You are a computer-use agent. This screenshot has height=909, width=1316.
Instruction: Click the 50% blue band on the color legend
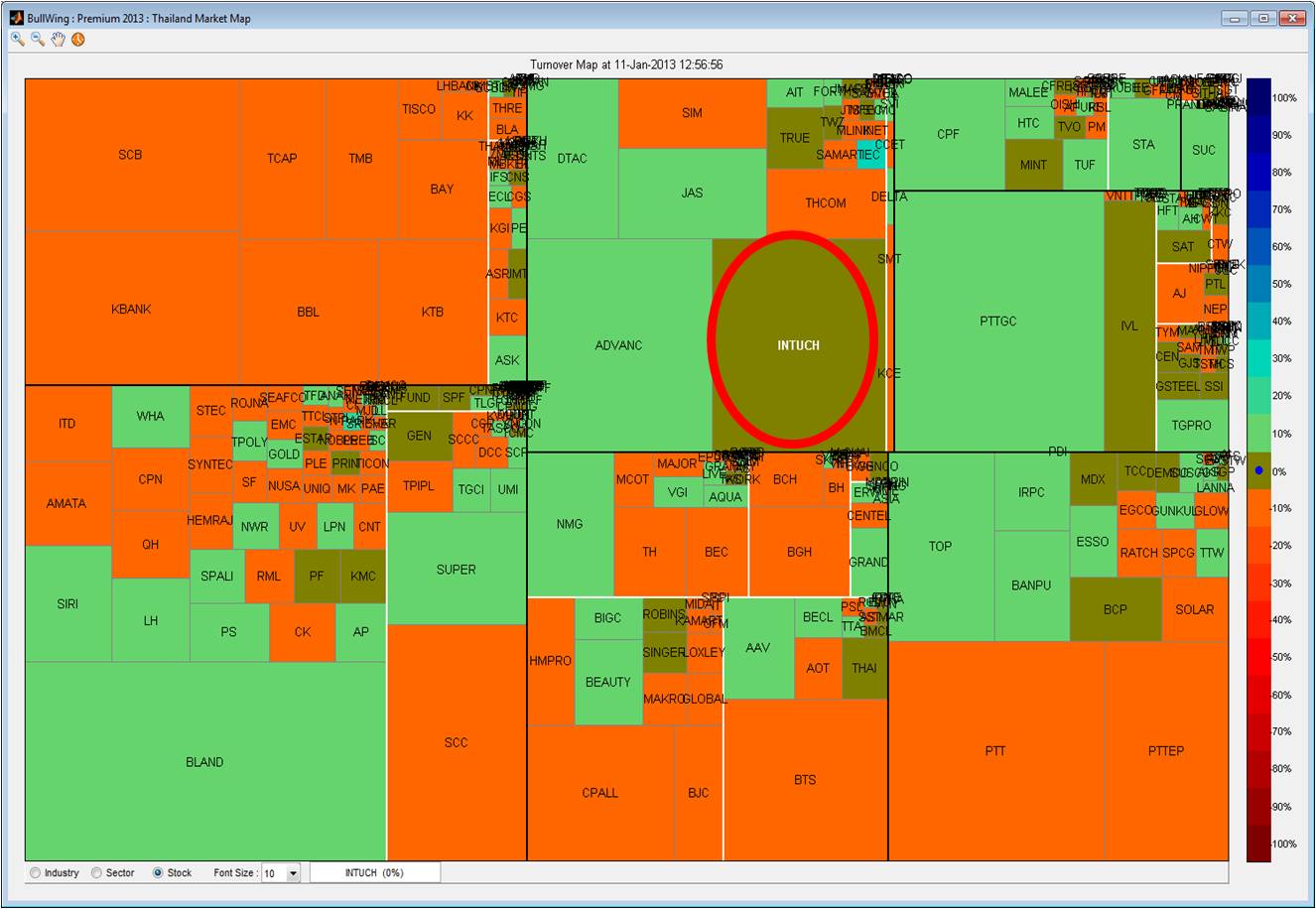click(x=1257, y=284)
